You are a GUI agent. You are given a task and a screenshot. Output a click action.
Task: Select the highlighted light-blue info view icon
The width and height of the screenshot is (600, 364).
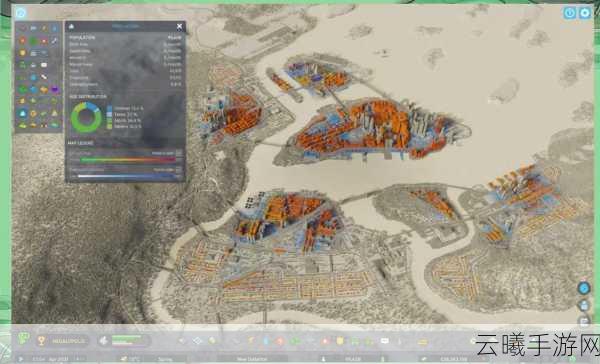tap(23, 114)
